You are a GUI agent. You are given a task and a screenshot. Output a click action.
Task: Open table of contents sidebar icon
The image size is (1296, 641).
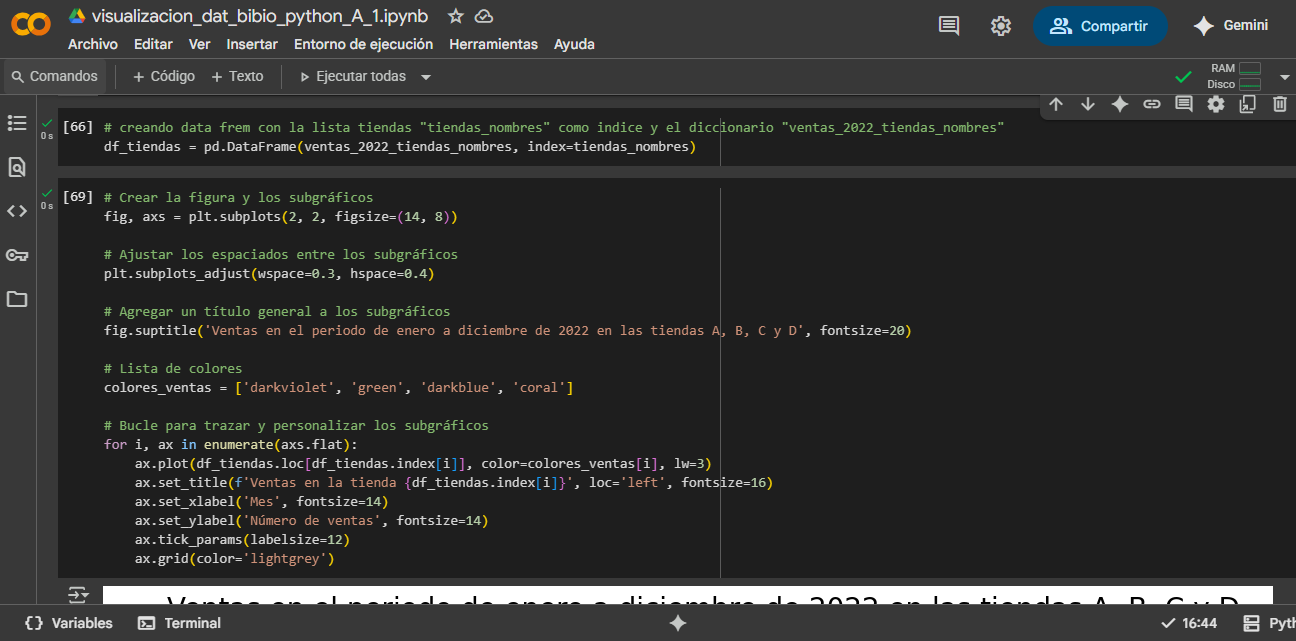tap(17, 123)
